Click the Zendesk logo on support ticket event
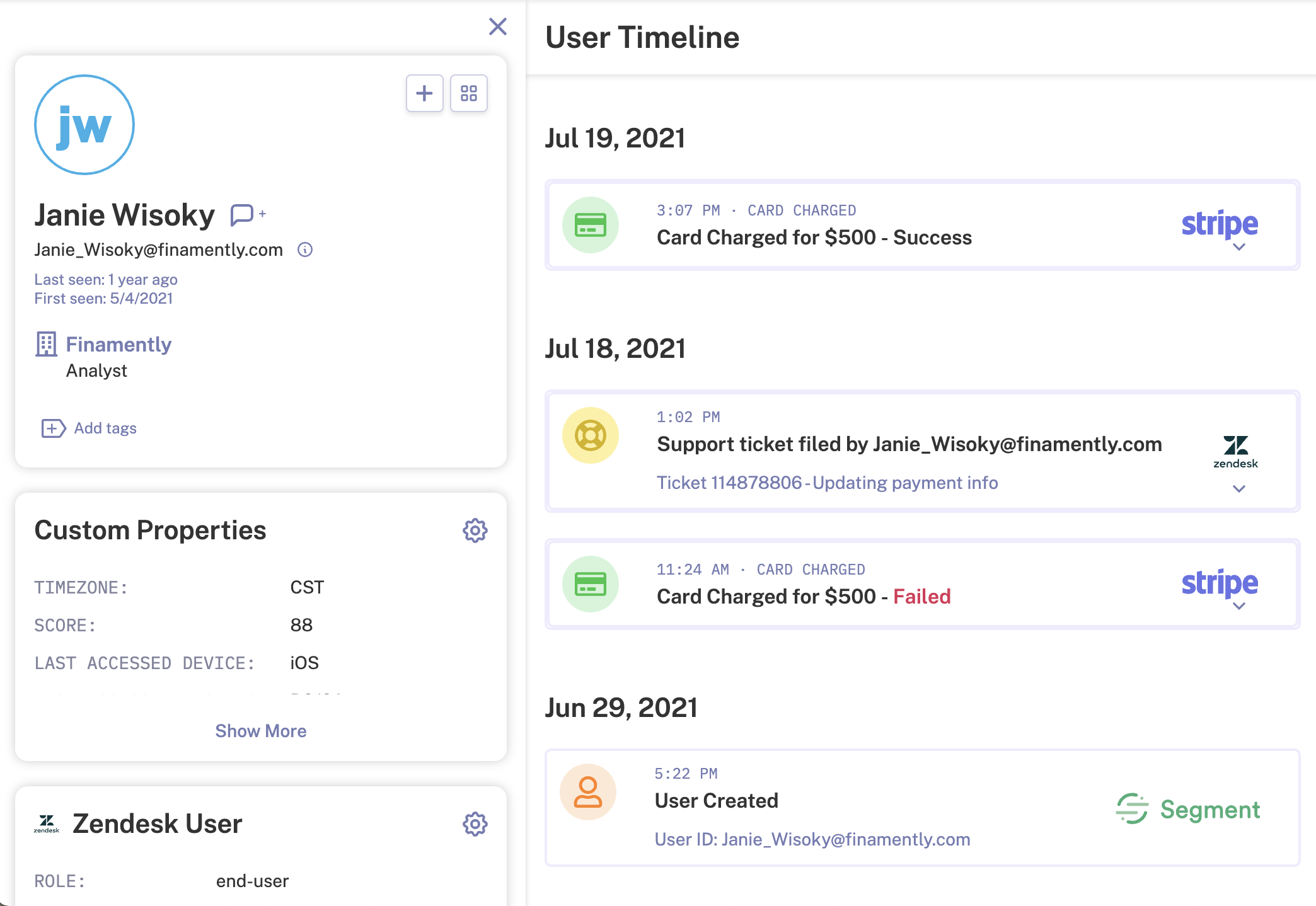Image resolution: width=1316 pixels, height=906 pixels. point(1235,452)
